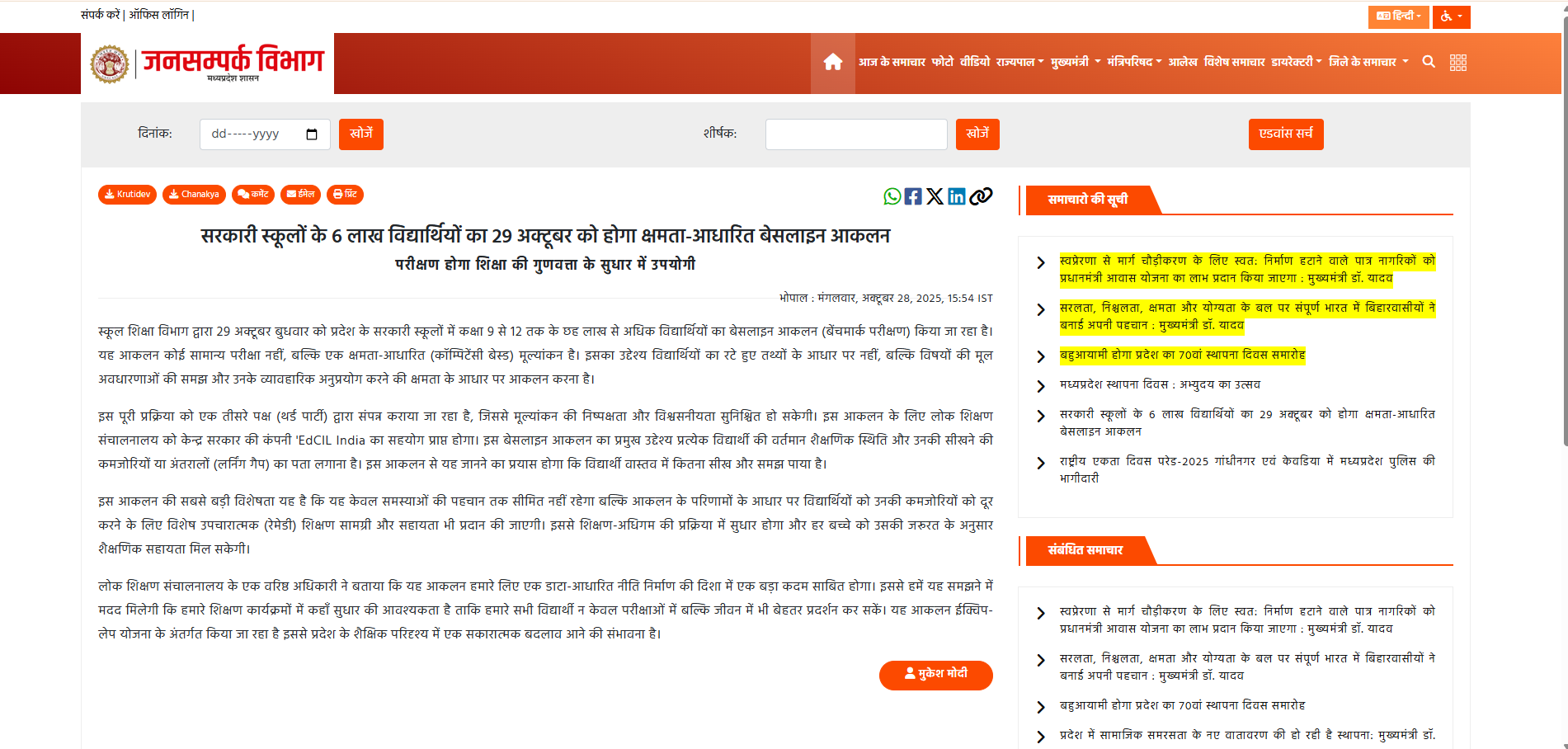
Task: Open आज के समाचार menu item
Action: click(892, 63)
